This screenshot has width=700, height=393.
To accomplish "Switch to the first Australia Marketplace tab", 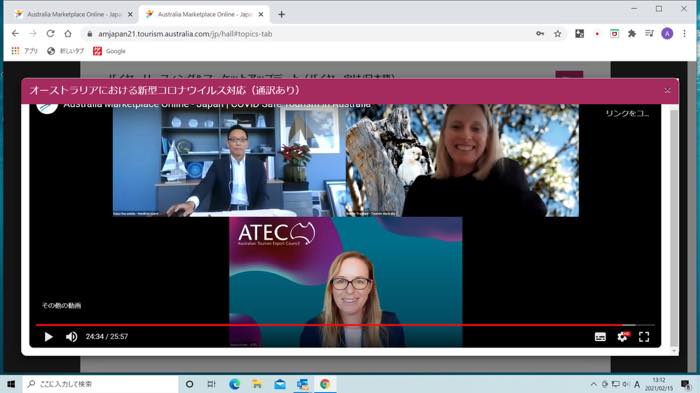I will click(74, 14).
